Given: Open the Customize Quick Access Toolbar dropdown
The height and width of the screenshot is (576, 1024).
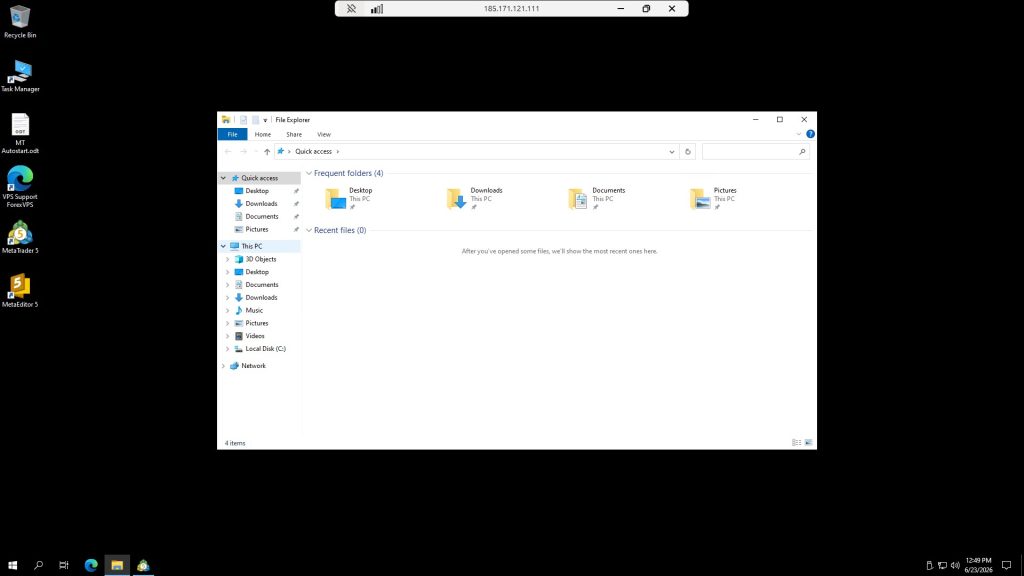Looking at the screenshot, I should [x=265, y=120].
